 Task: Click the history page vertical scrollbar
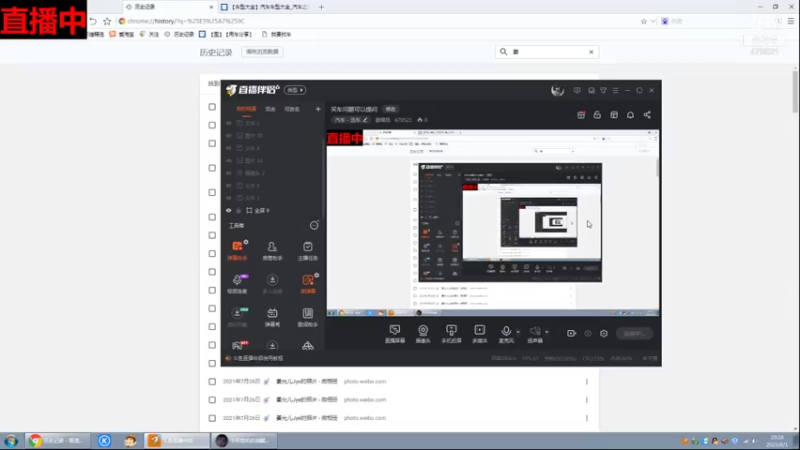[795, 92]
